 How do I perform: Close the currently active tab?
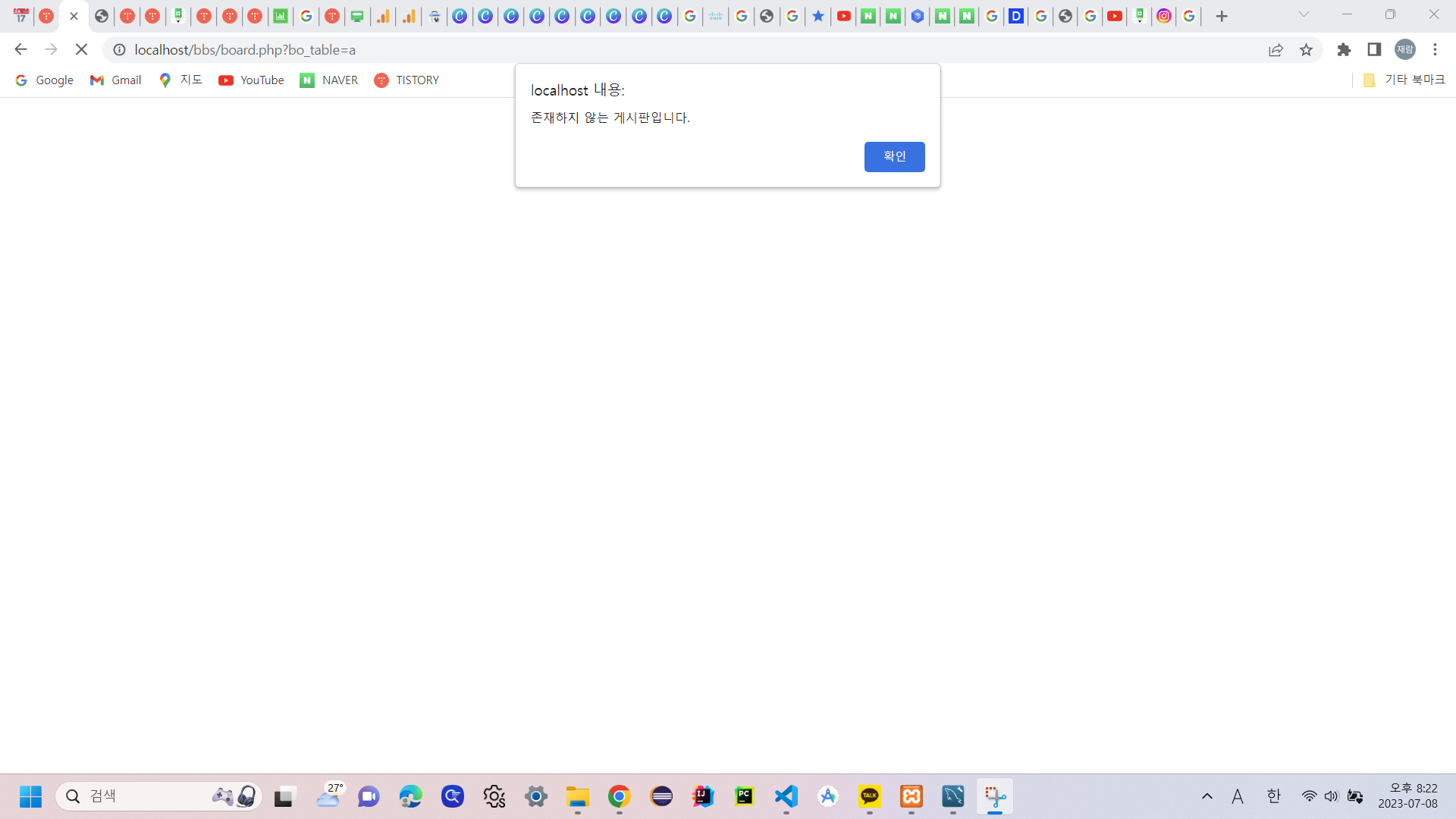coord(74,16)
